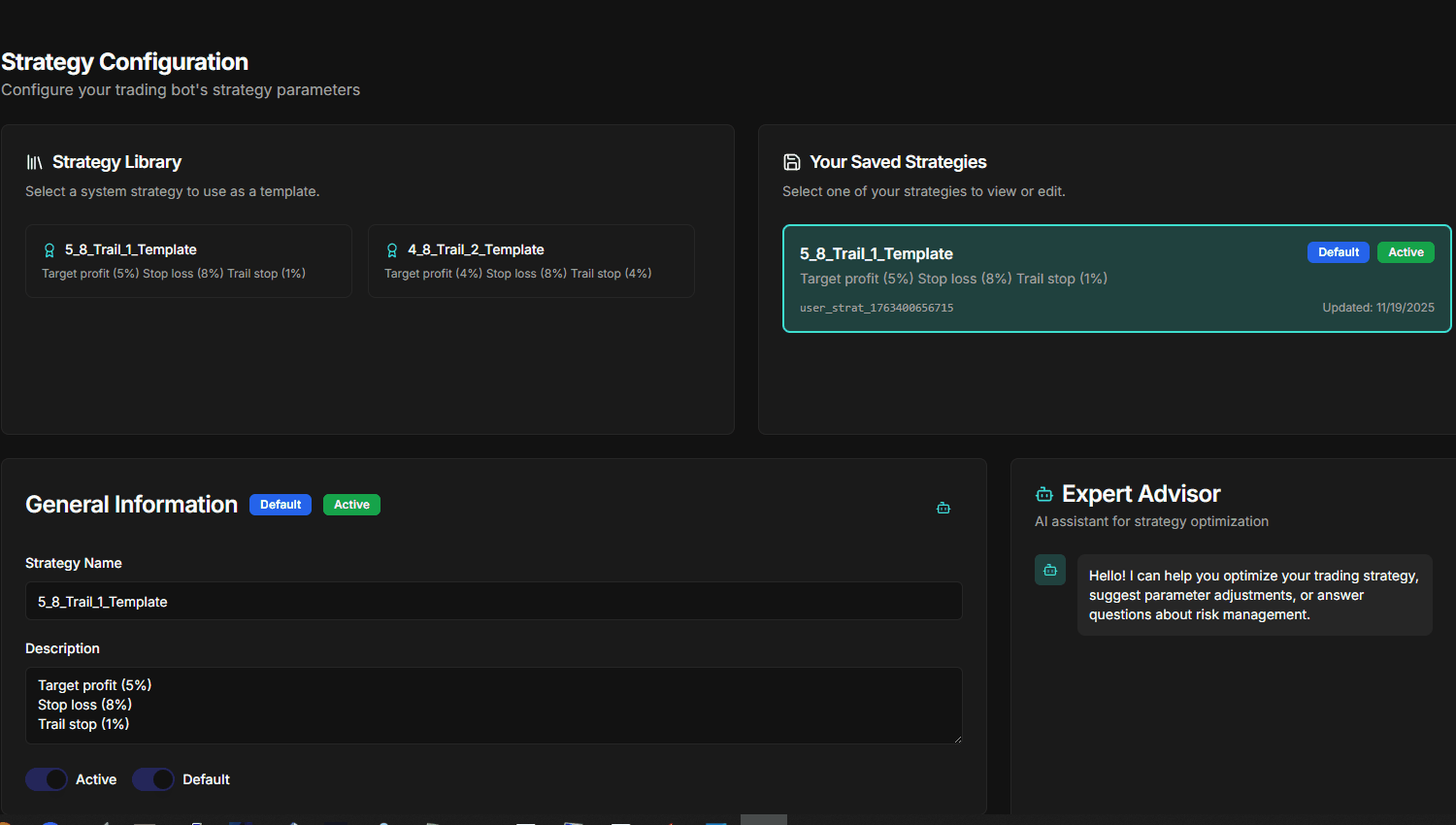The height and width of the screenshot is (825, 1456).
Task: Click the 'General Information' section heading
Action: point(131,505)
